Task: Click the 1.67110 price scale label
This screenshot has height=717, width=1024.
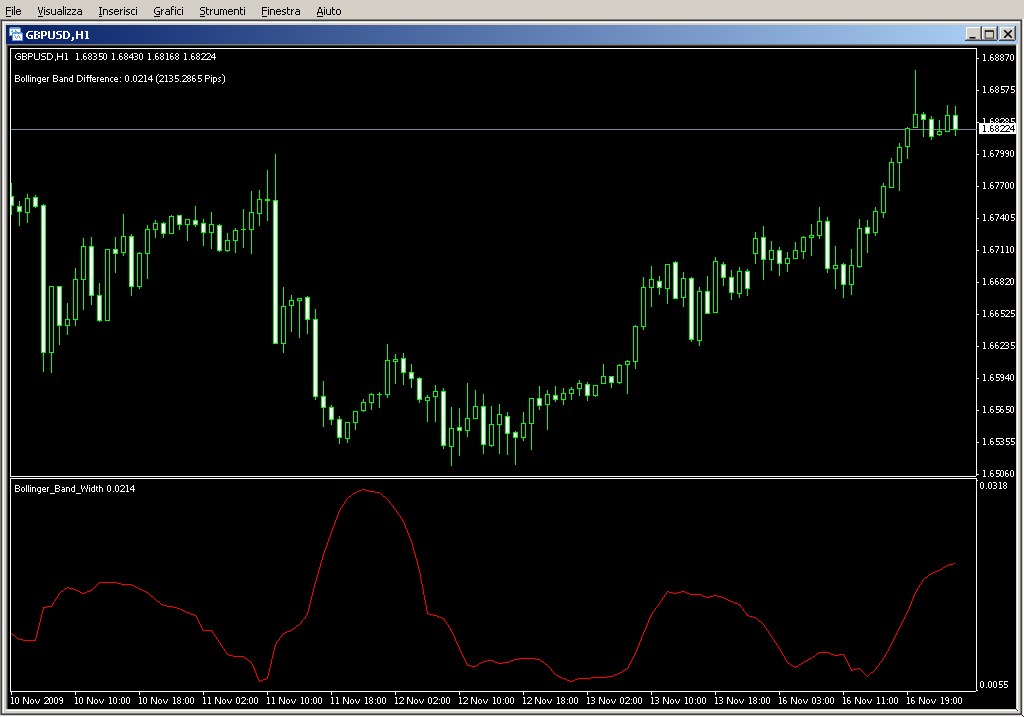Action: [999, 249]
